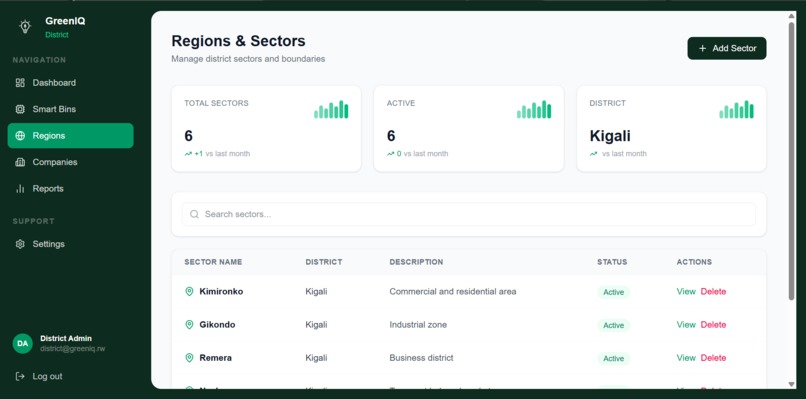Click the log out arrow icon
The height and width of the screenshot is (399, 806).
click(20, 376)
